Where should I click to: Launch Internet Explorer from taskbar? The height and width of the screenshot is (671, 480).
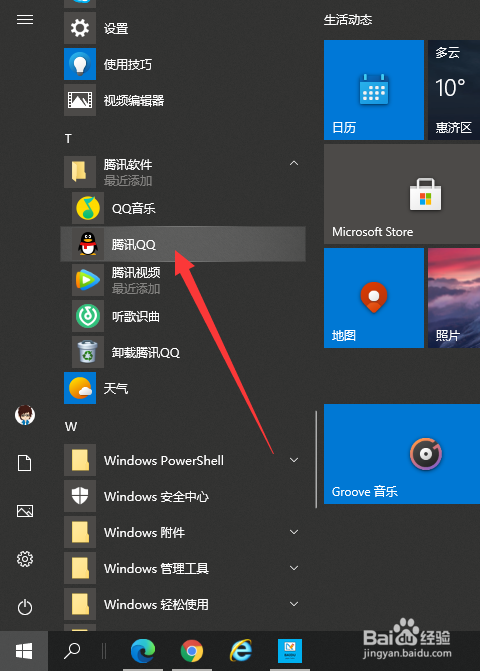pos(241,651)
